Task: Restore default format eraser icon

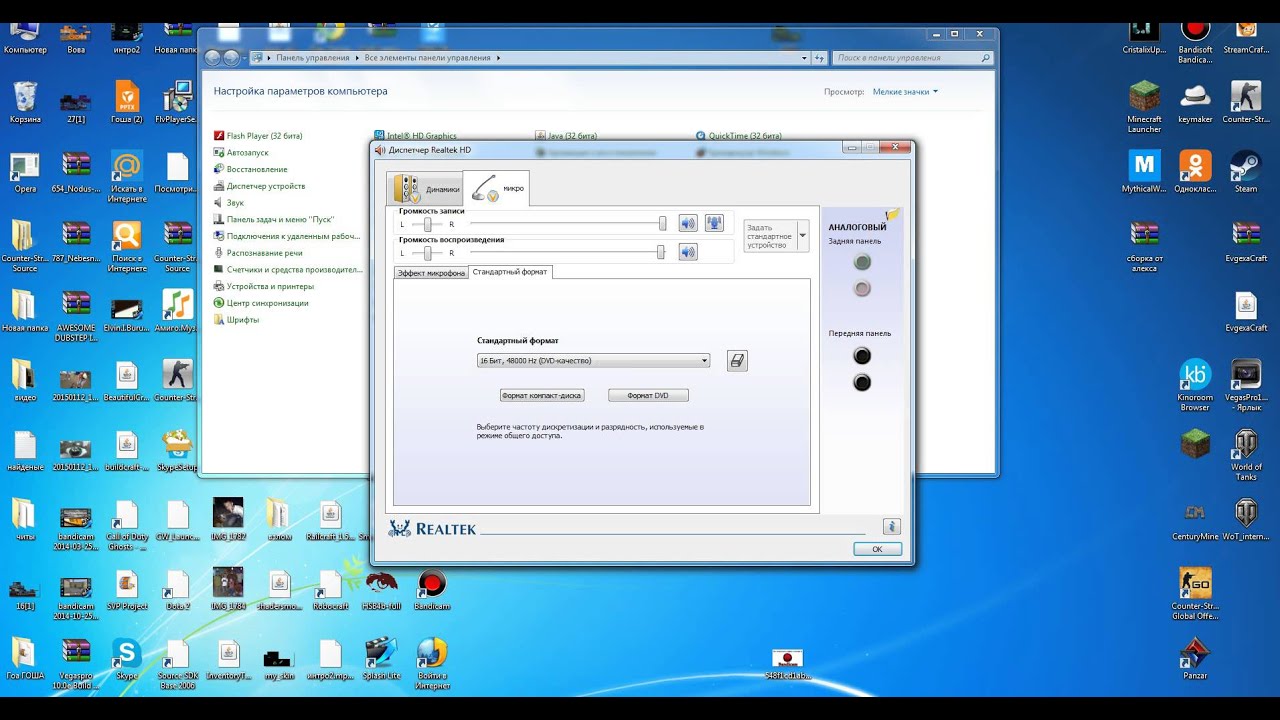Action: [737, 361]
